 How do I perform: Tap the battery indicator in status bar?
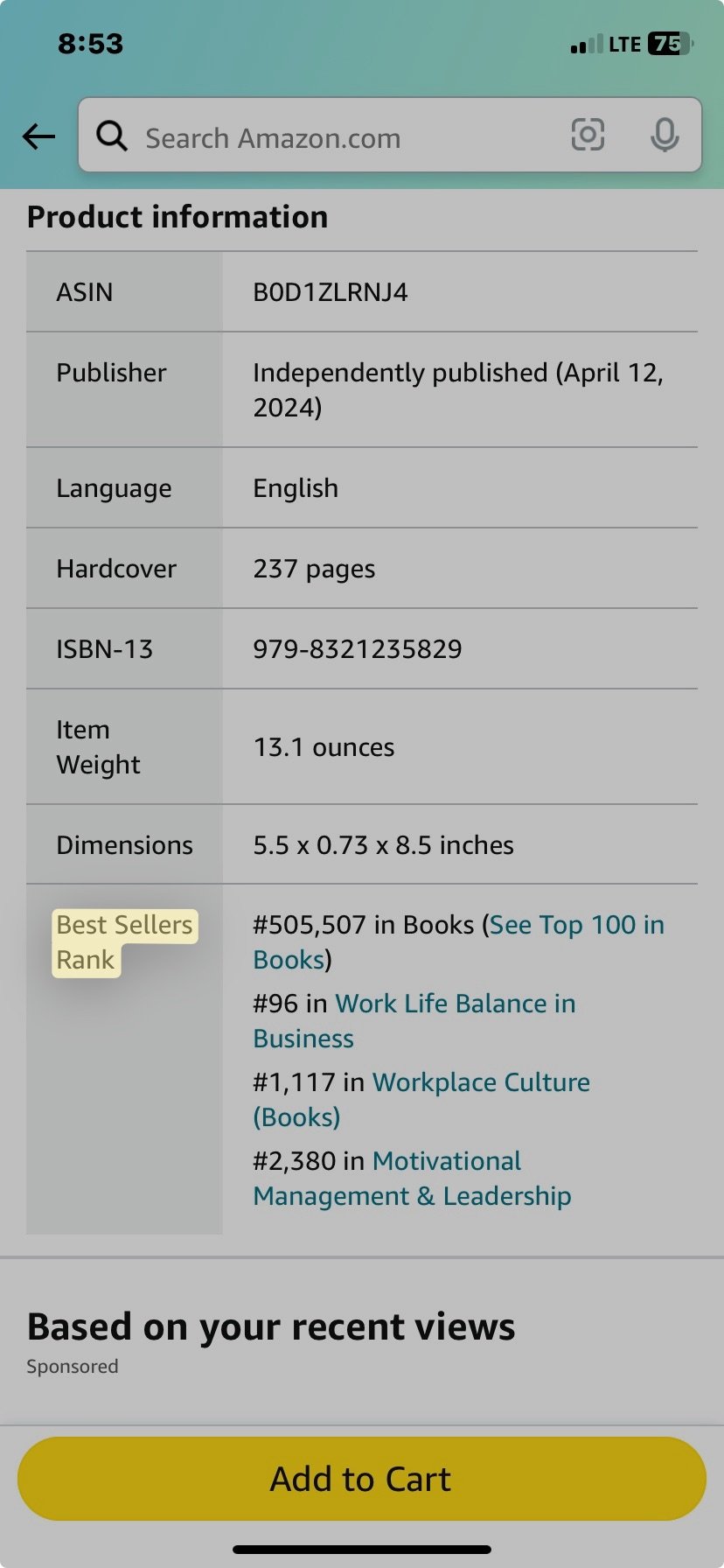pyautogui.click(x=671, y=44)
